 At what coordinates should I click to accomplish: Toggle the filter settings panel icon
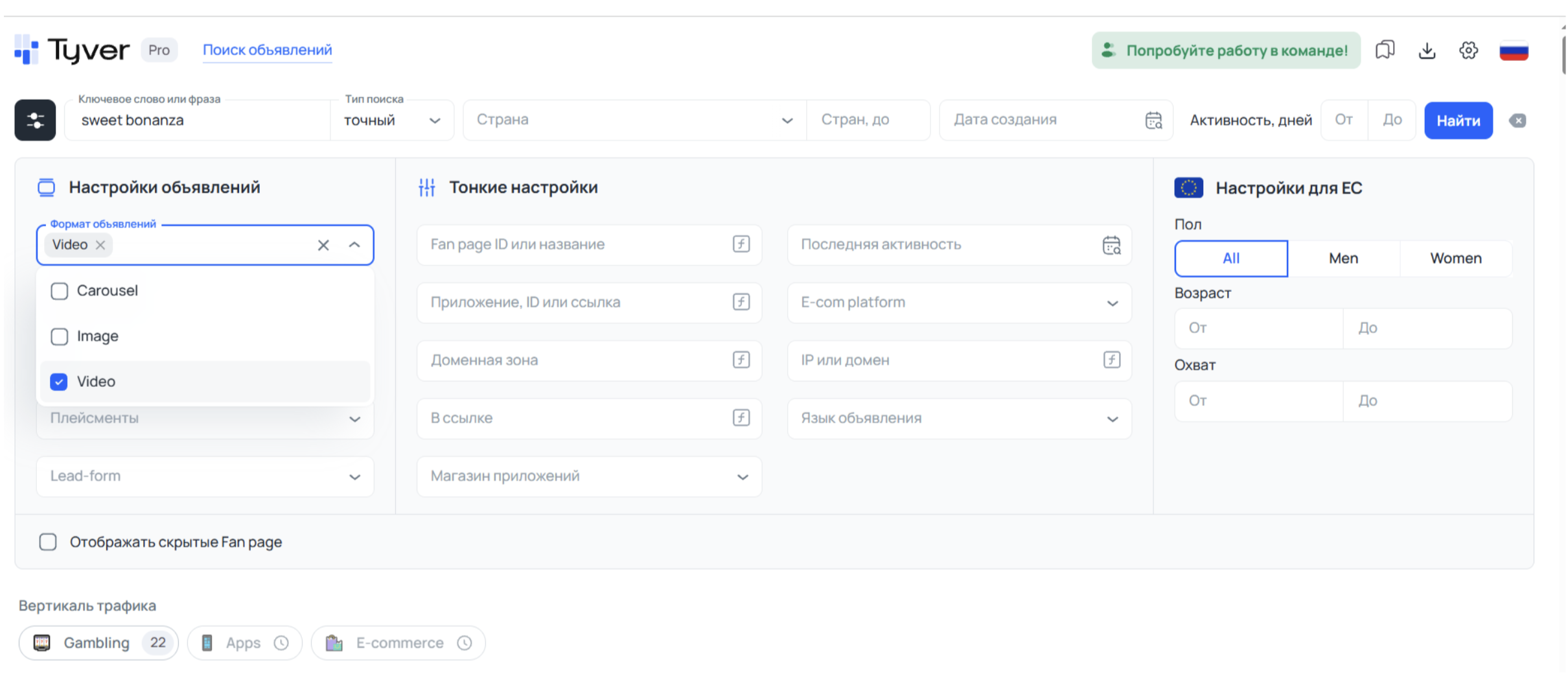pos(35,120)
